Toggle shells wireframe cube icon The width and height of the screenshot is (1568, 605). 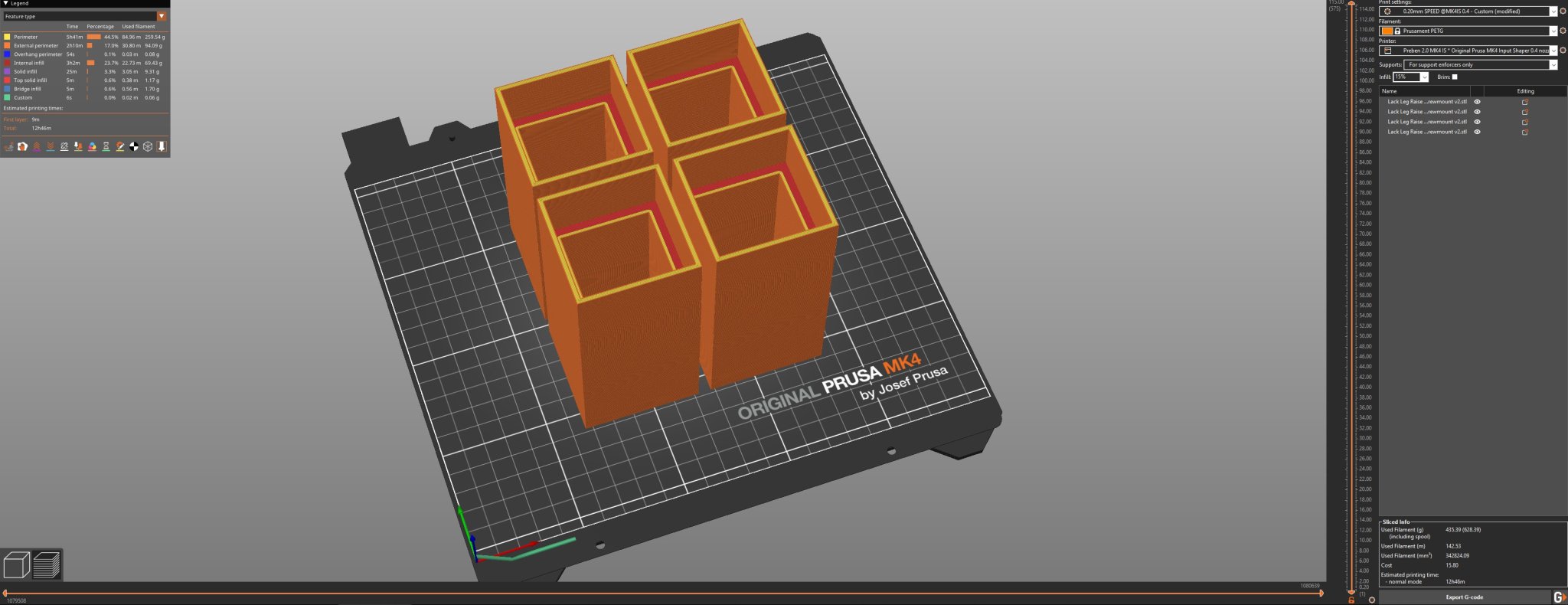pos(148,146)
